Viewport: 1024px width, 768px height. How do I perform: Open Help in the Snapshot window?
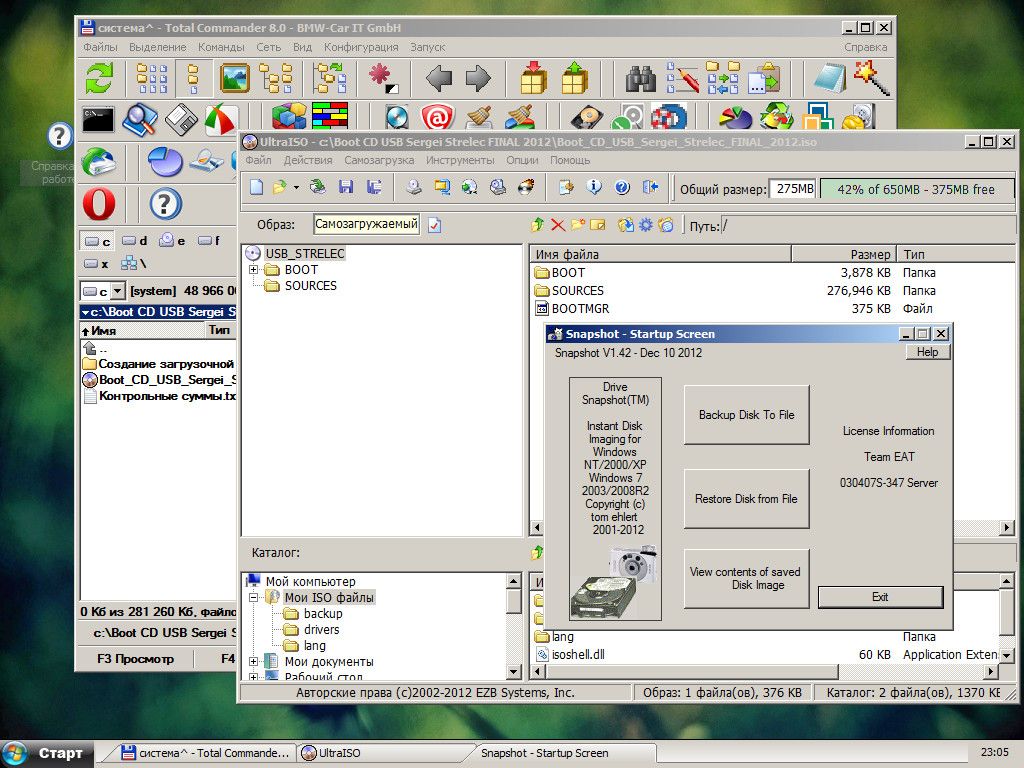(927, 352)
